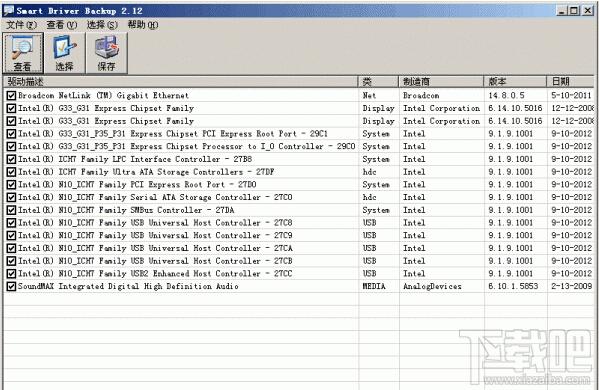Select the MEDIA class cell
Screen dimensions: 599x390
pos(374,286)
